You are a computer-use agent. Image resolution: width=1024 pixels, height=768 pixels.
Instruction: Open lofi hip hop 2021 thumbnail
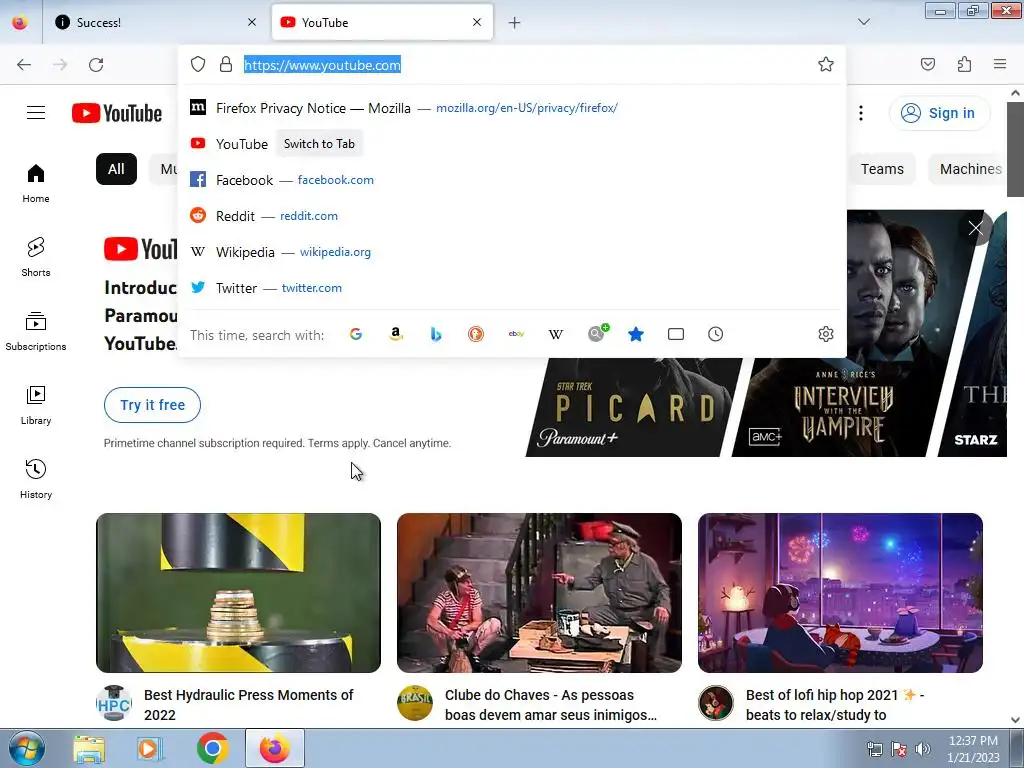[x=840, y=593]
